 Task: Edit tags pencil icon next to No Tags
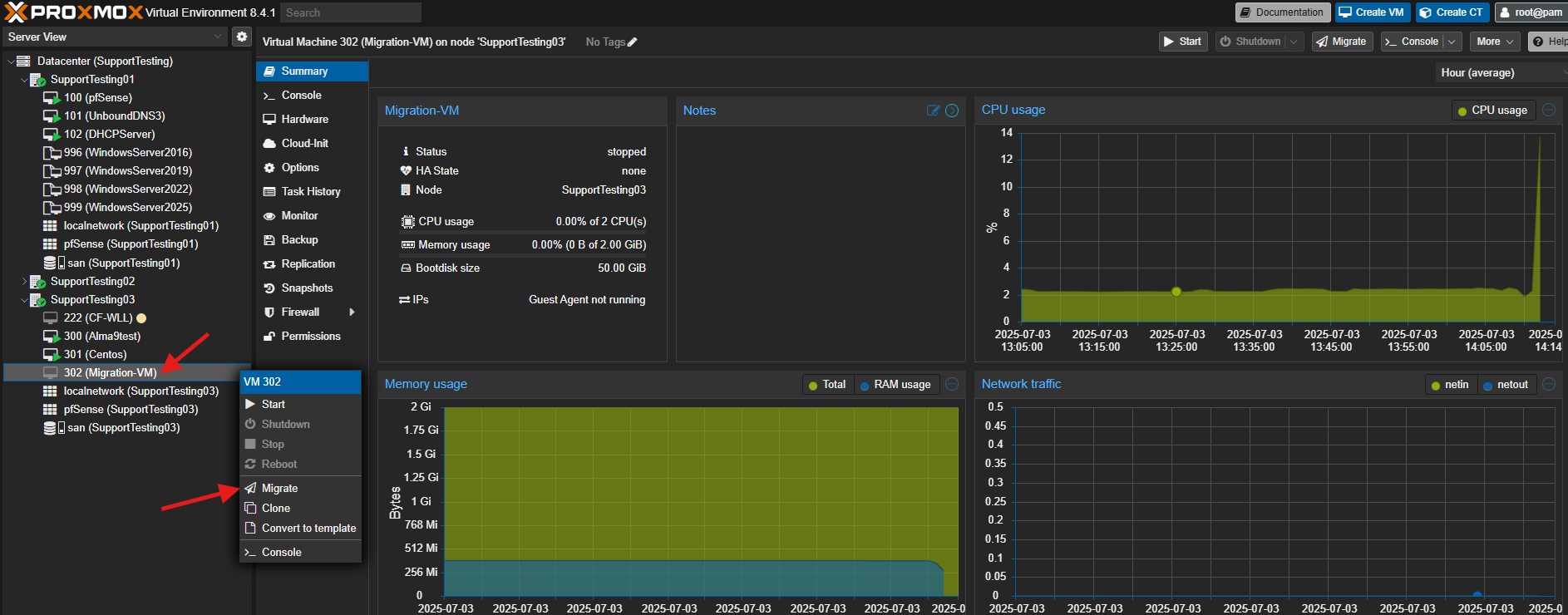coord(632,42)
